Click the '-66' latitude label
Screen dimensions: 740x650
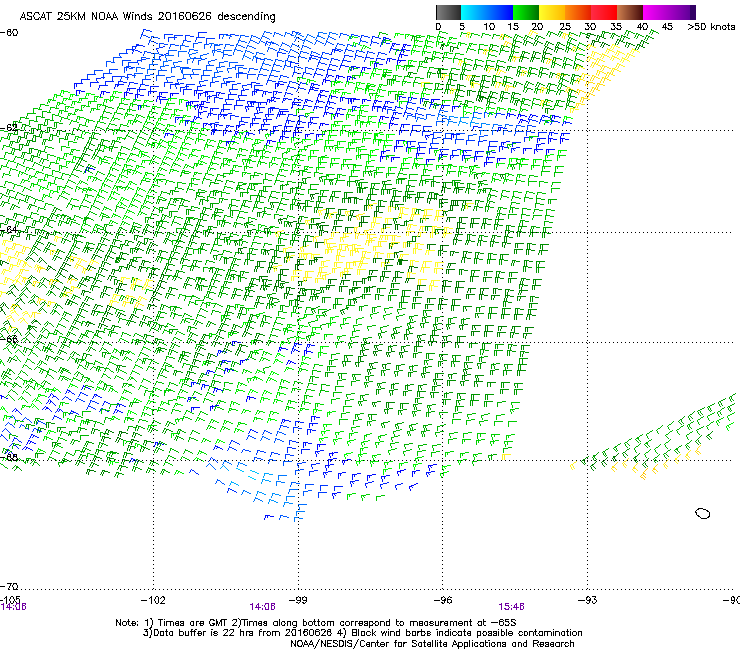pyautogui.click(x=9, y=339)
